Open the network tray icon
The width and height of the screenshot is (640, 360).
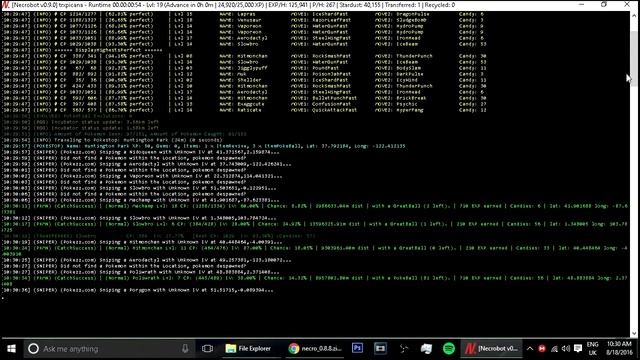[554, 349]
